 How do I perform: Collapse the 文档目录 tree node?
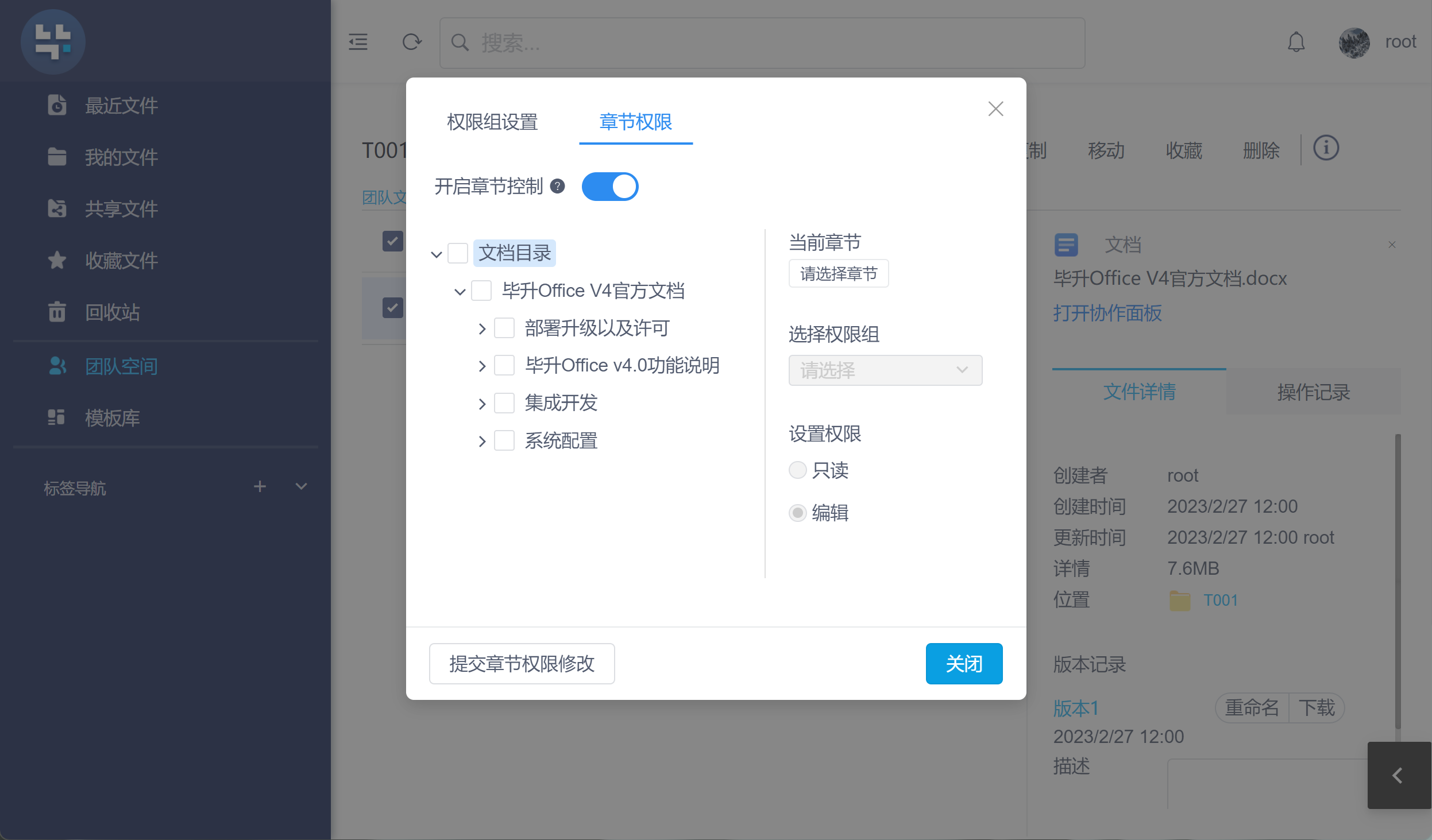coord(436,254)
